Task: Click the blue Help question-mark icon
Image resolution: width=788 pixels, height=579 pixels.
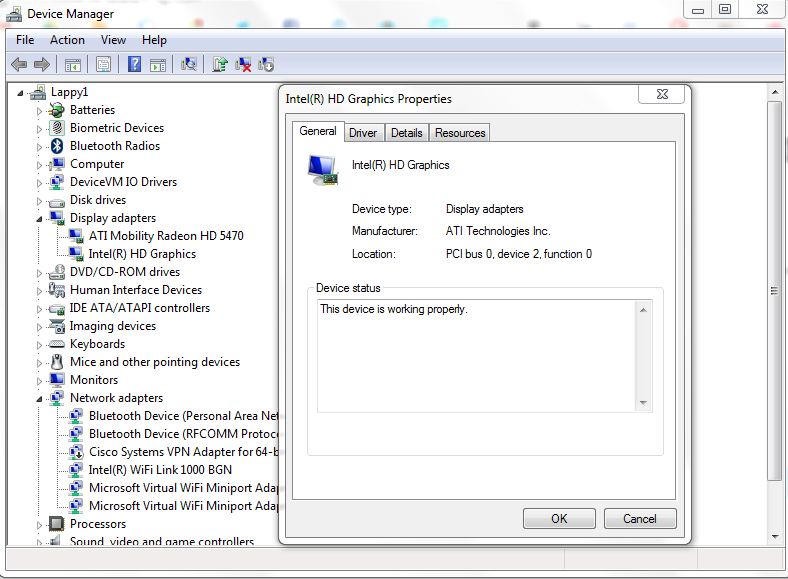Action: tap(134, 64)
